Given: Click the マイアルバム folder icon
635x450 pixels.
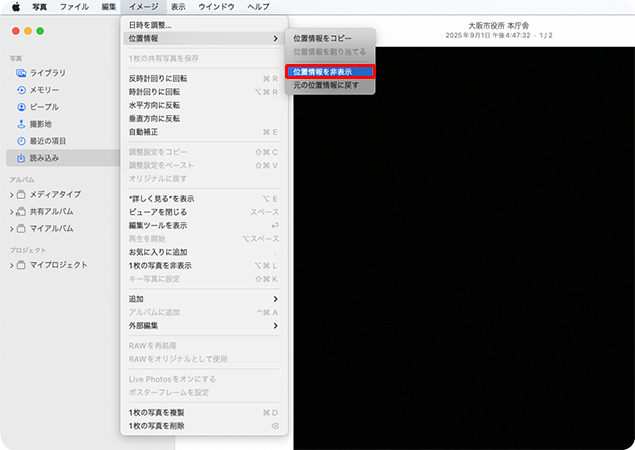Looking at the screenshot, I should coord(21,228).
